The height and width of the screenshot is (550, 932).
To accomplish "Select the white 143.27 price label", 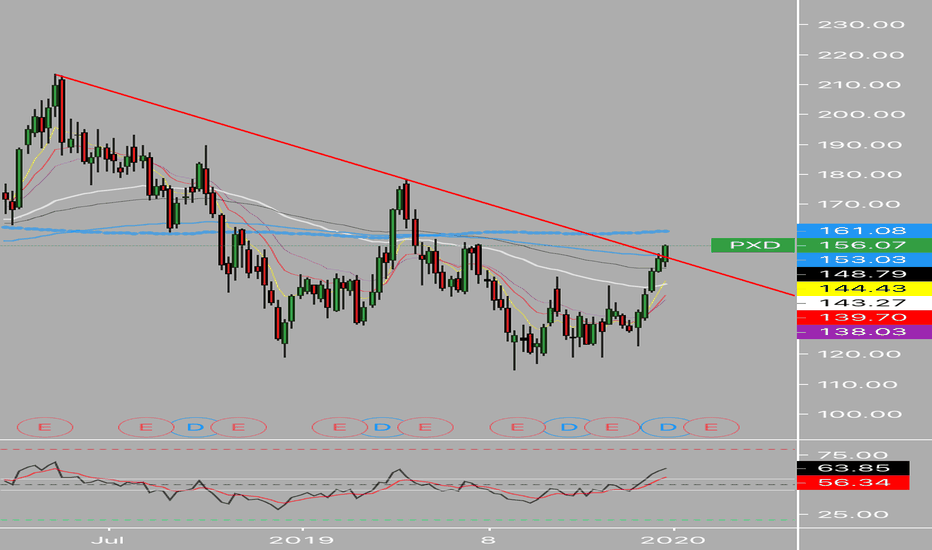I will [x=864, y=303].
